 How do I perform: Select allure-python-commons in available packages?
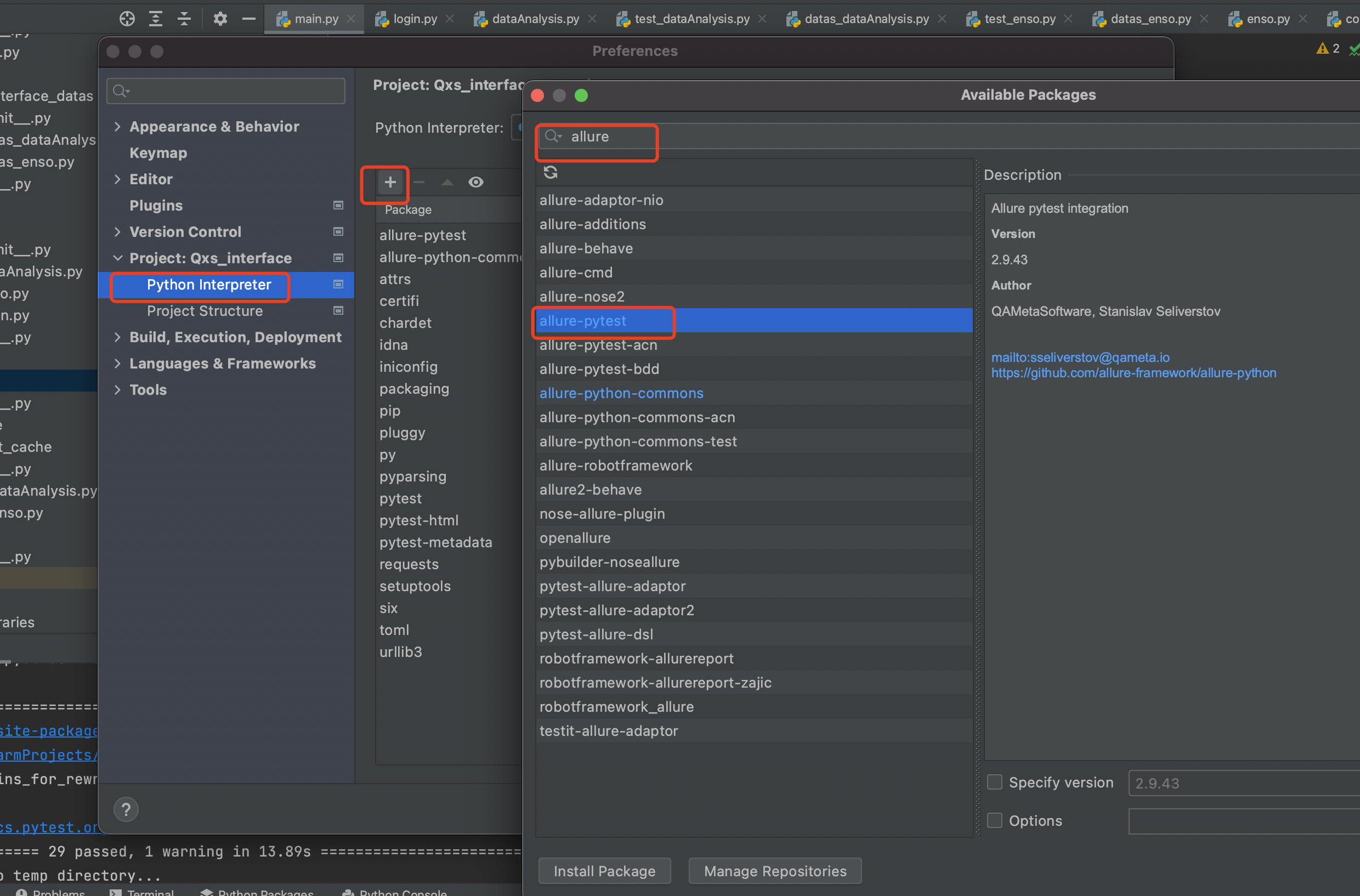pos(753,393)
